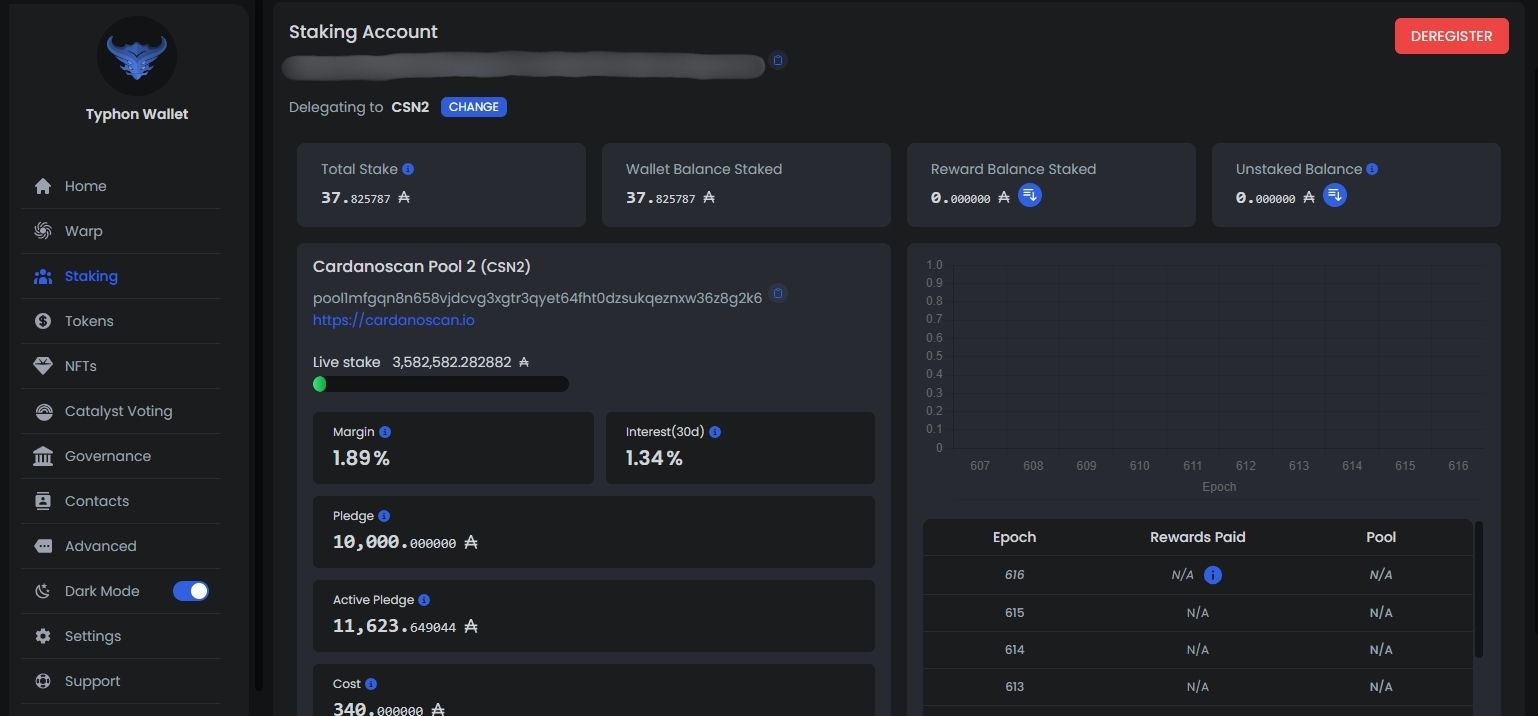Copy the staking account address
Viewport: 1538px width, 716px height.
tap(778, 60)
